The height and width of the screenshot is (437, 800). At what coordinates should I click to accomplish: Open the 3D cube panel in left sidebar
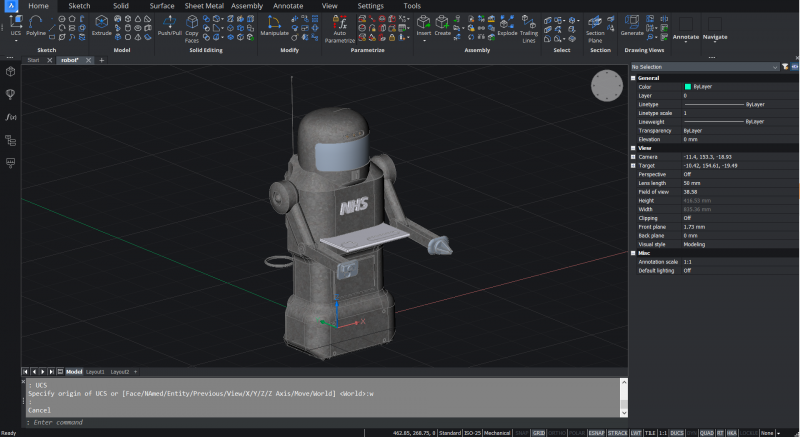point(10,72)
